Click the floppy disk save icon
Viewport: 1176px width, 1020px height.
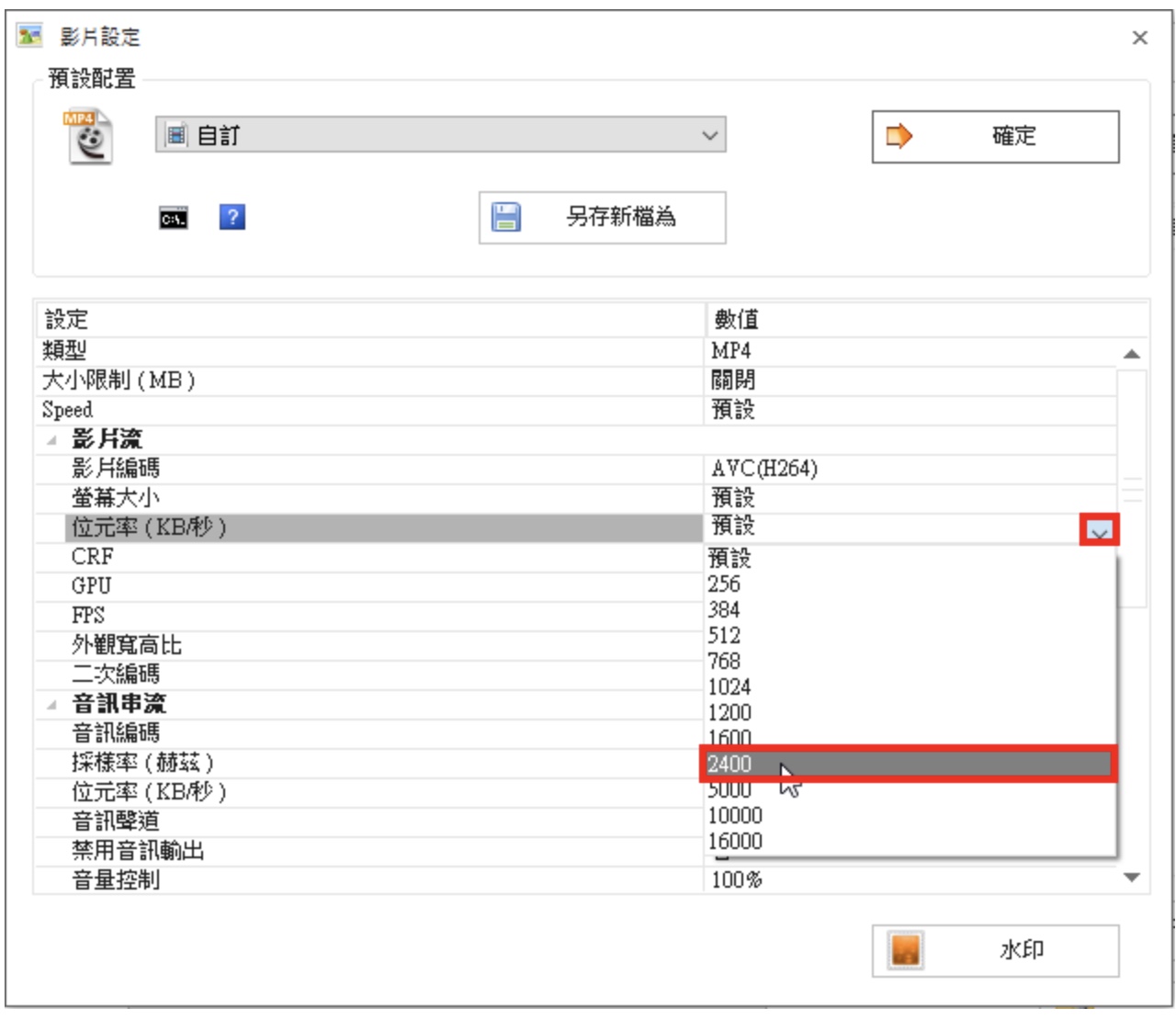point(506,217)
